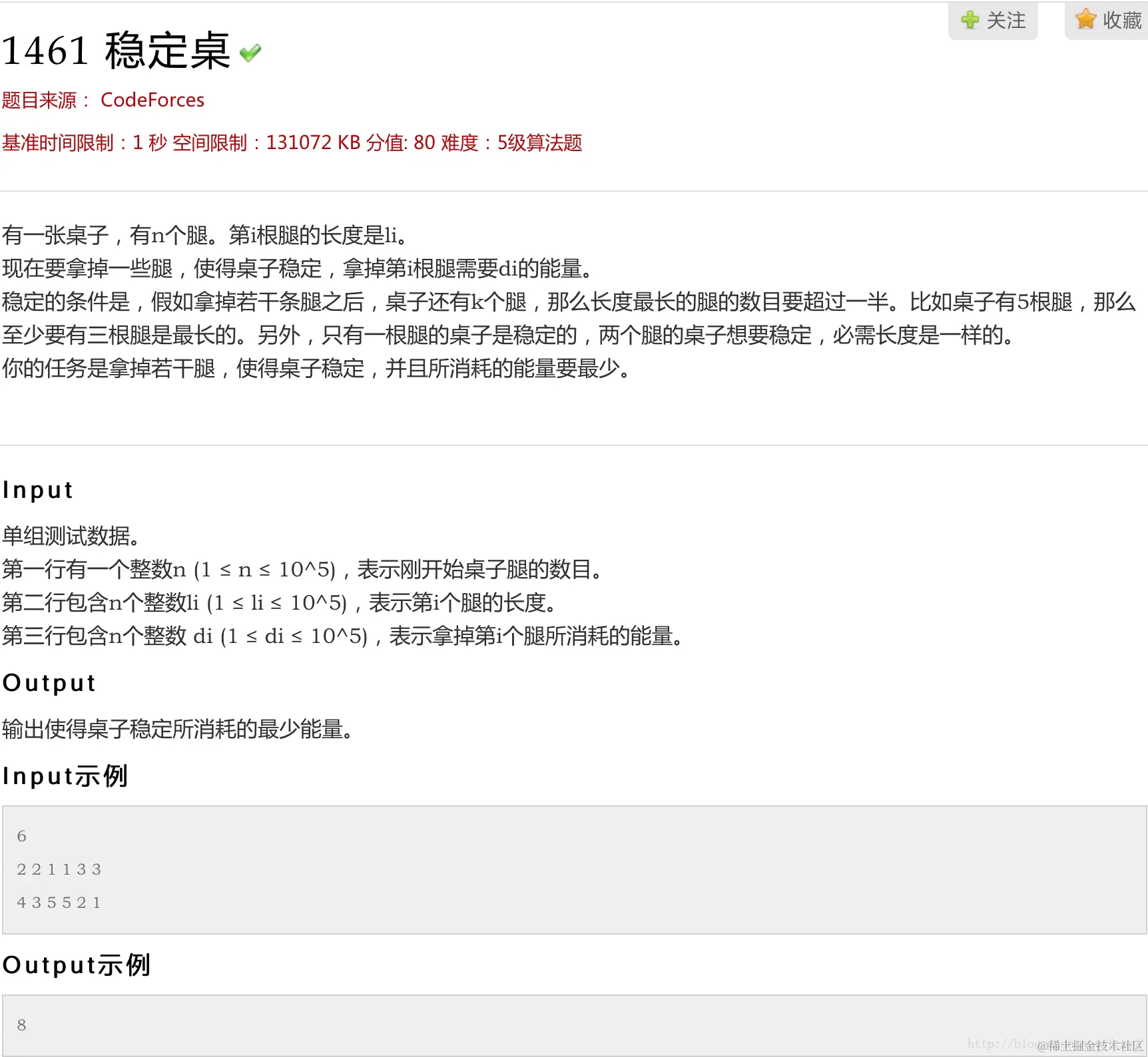Click sample input line '6'
This screenshot has width=1148, height=1057.
(22, 836)
